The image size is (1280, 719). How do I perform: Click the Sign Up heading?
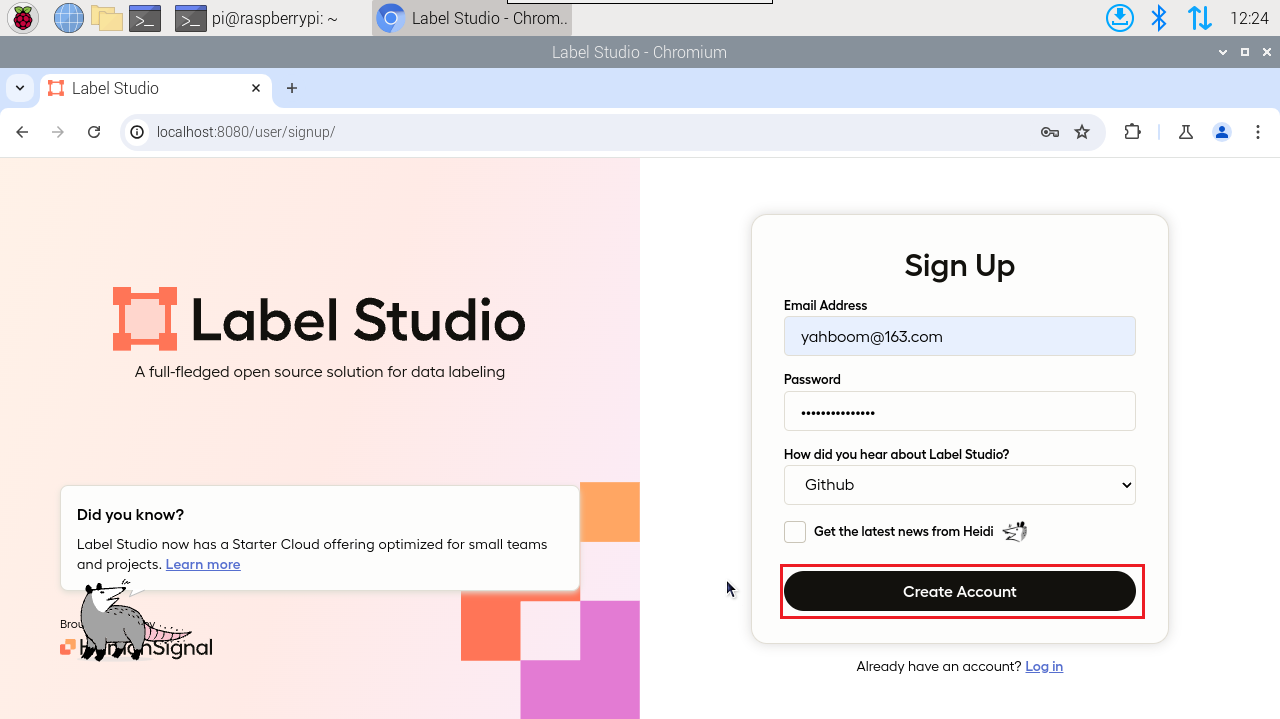click(960, 265)
